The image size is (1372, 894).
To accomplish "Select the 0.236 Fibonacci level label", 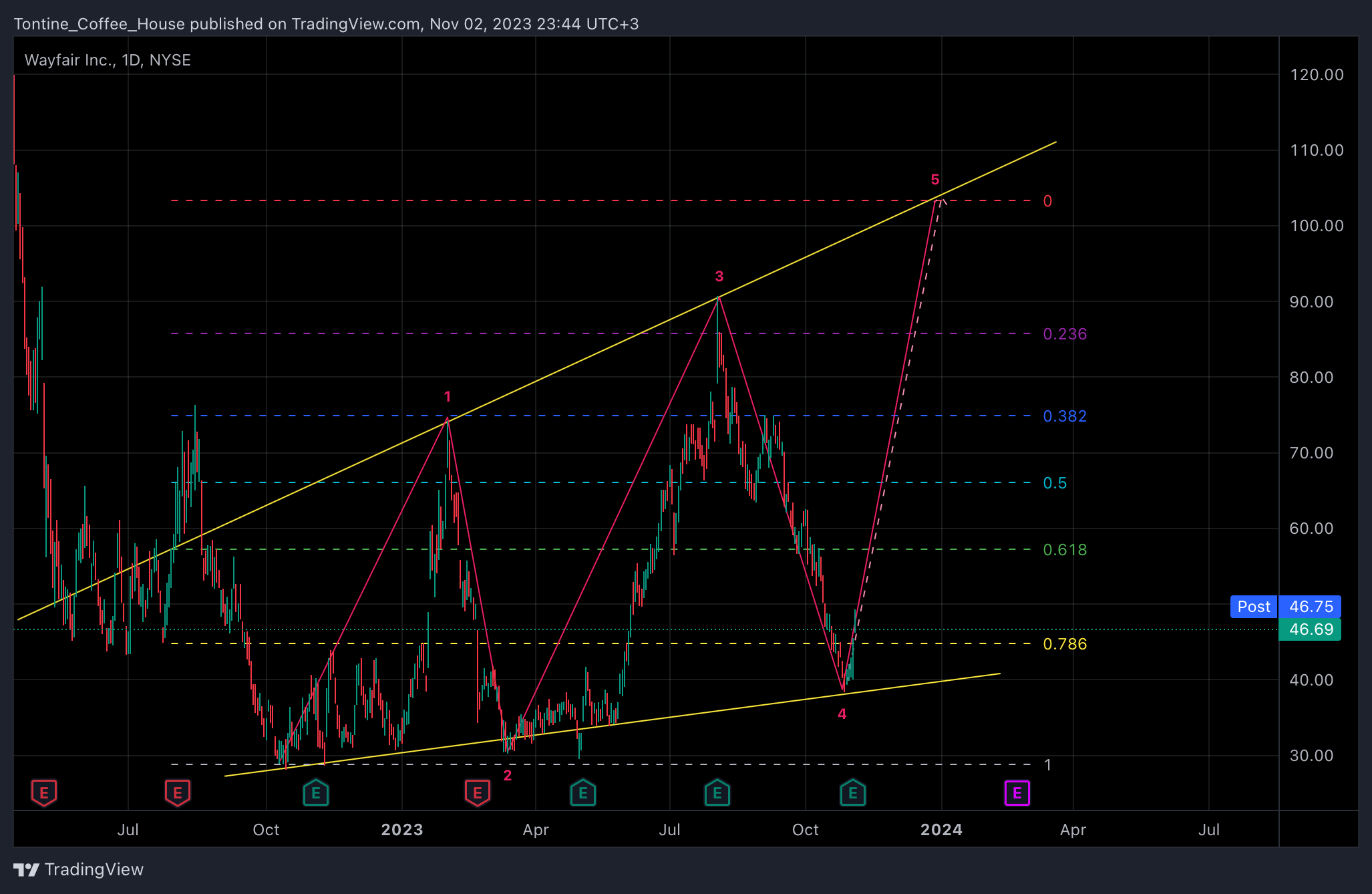I will coord(1065,334).
